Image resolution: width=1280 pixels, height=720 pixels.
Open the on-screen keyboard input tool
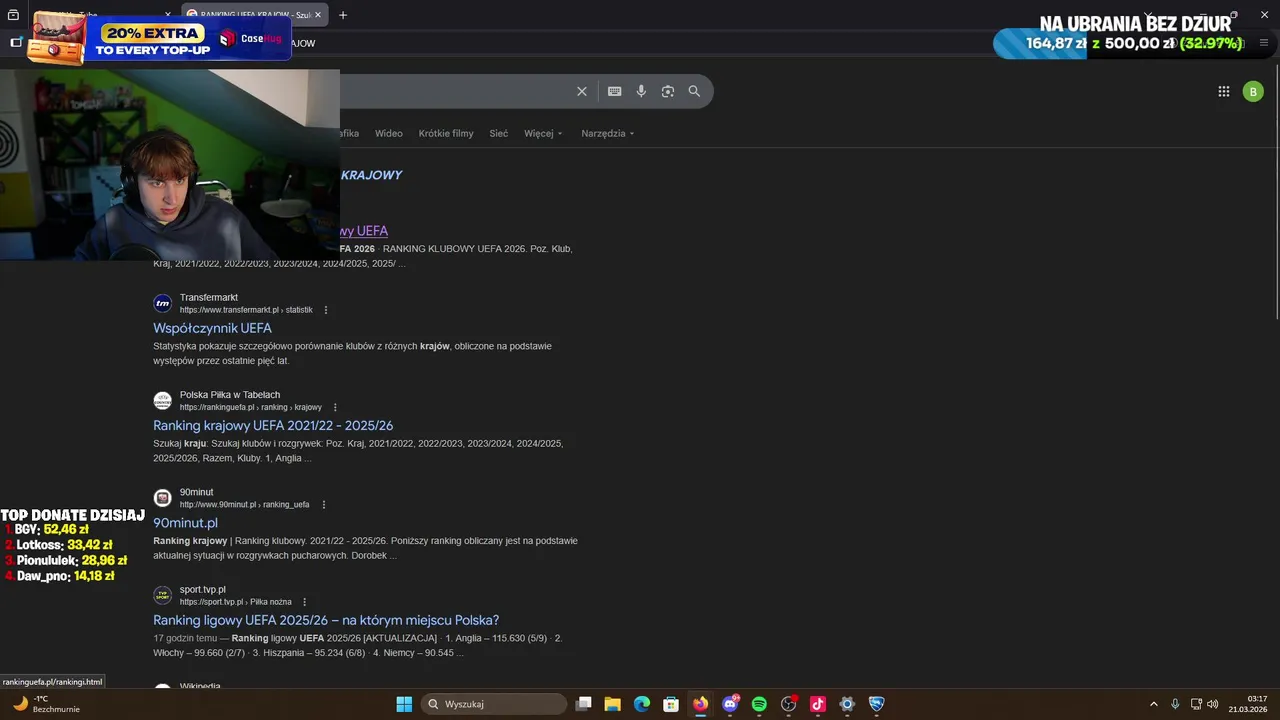[x=614, y=91]
